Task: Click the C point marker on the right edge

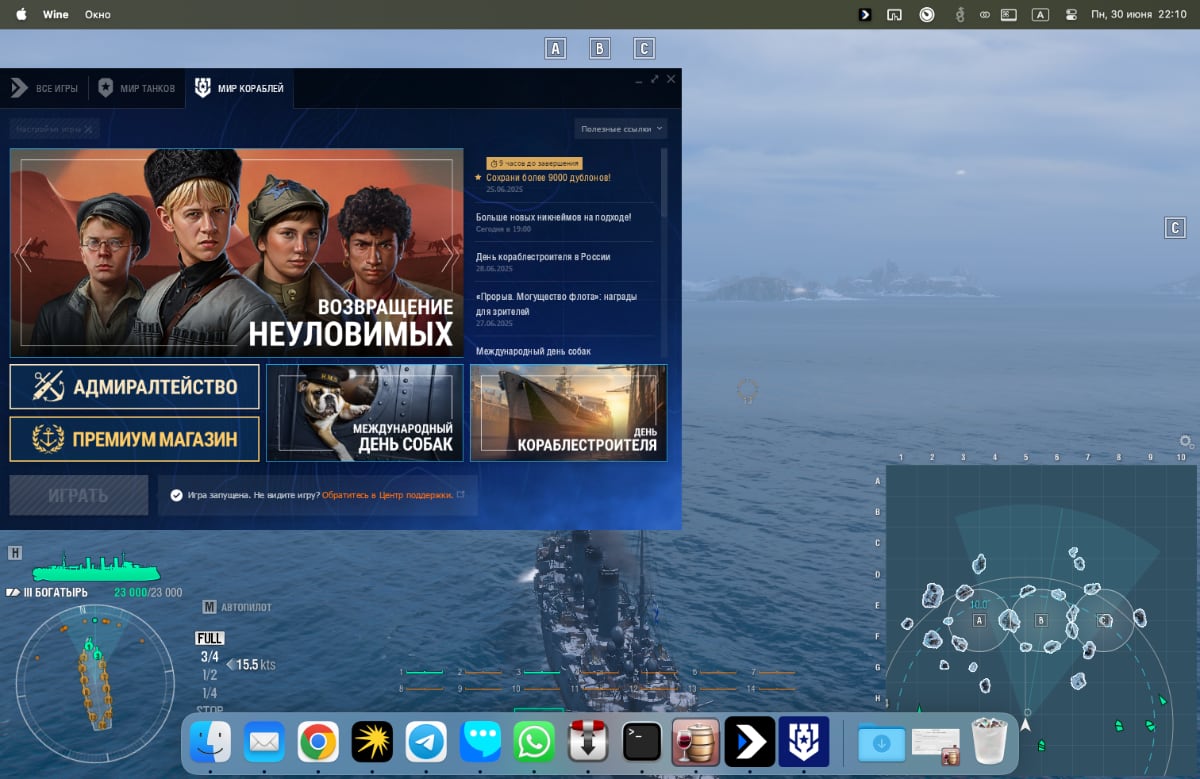Action: coord(1176,228)
